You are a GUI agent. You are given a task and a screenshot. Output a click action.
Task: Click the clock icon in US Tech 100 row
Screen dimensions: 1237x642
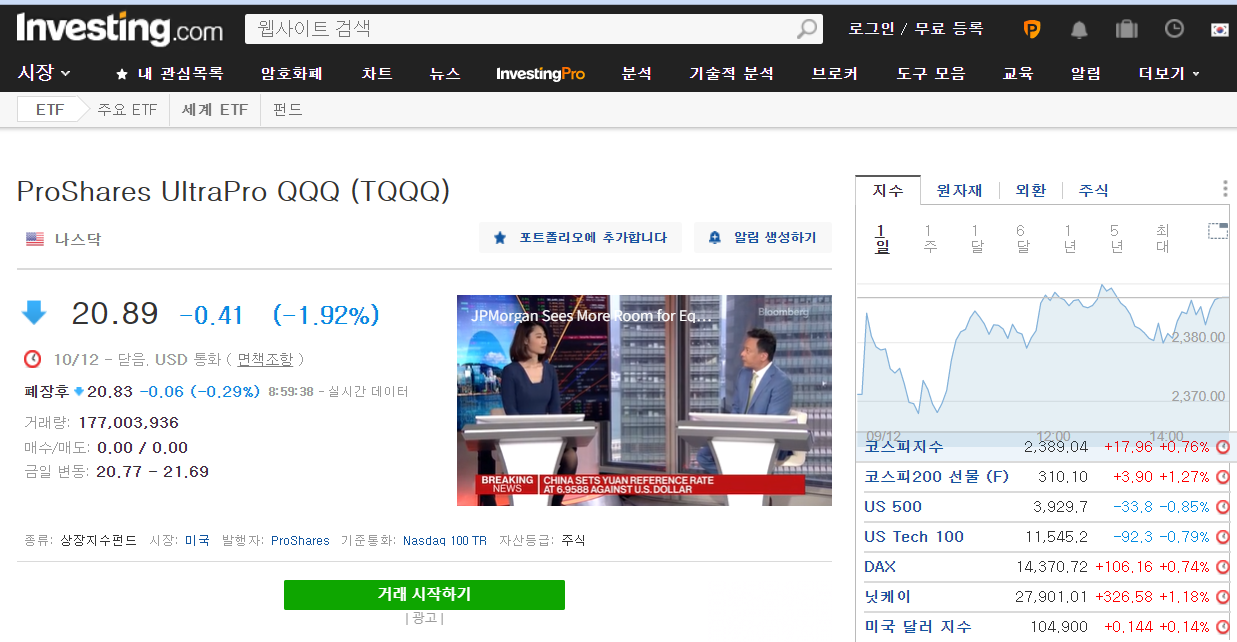click(x=1223, y=537)
